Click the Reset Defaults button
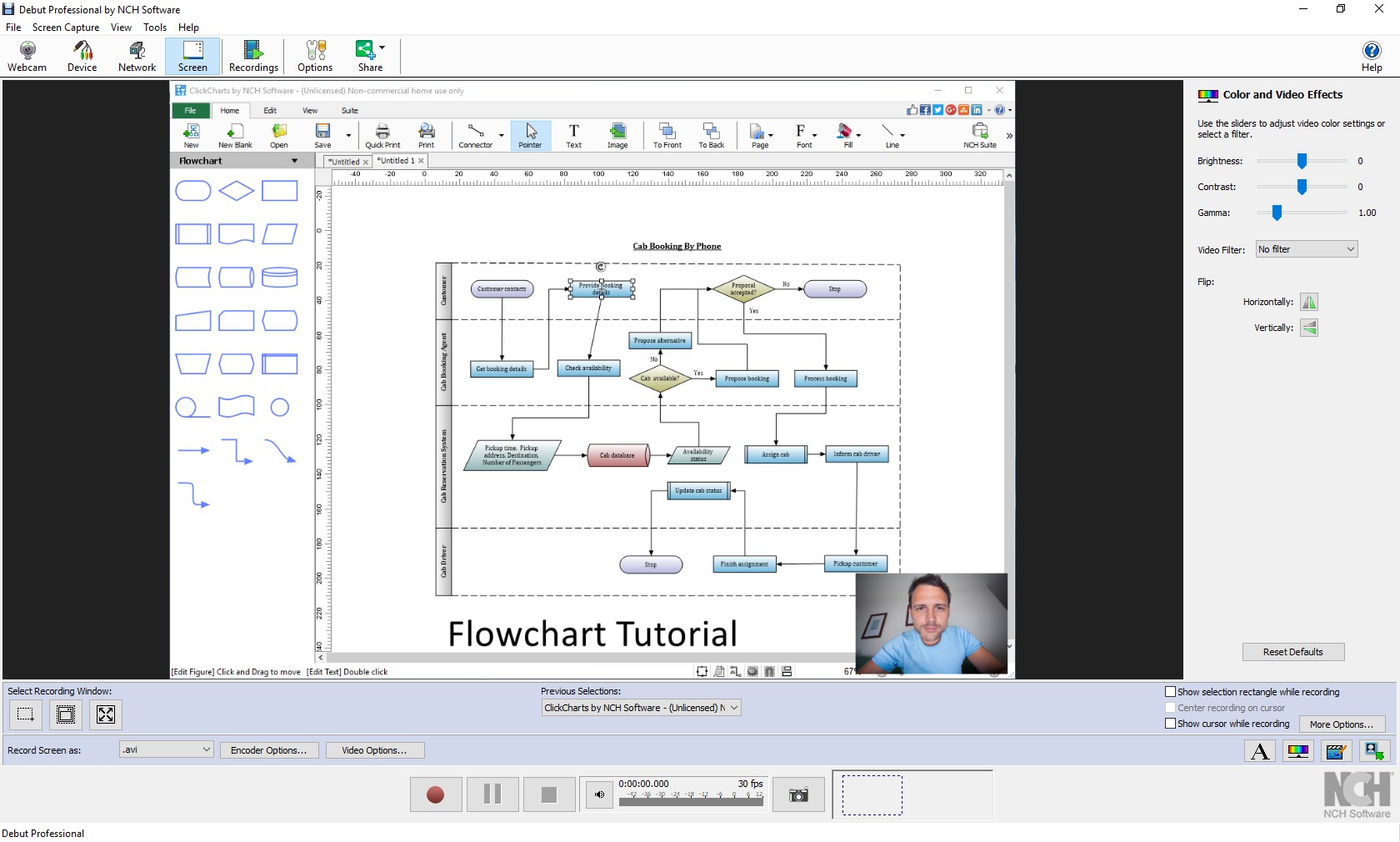 coord(1293,652)
